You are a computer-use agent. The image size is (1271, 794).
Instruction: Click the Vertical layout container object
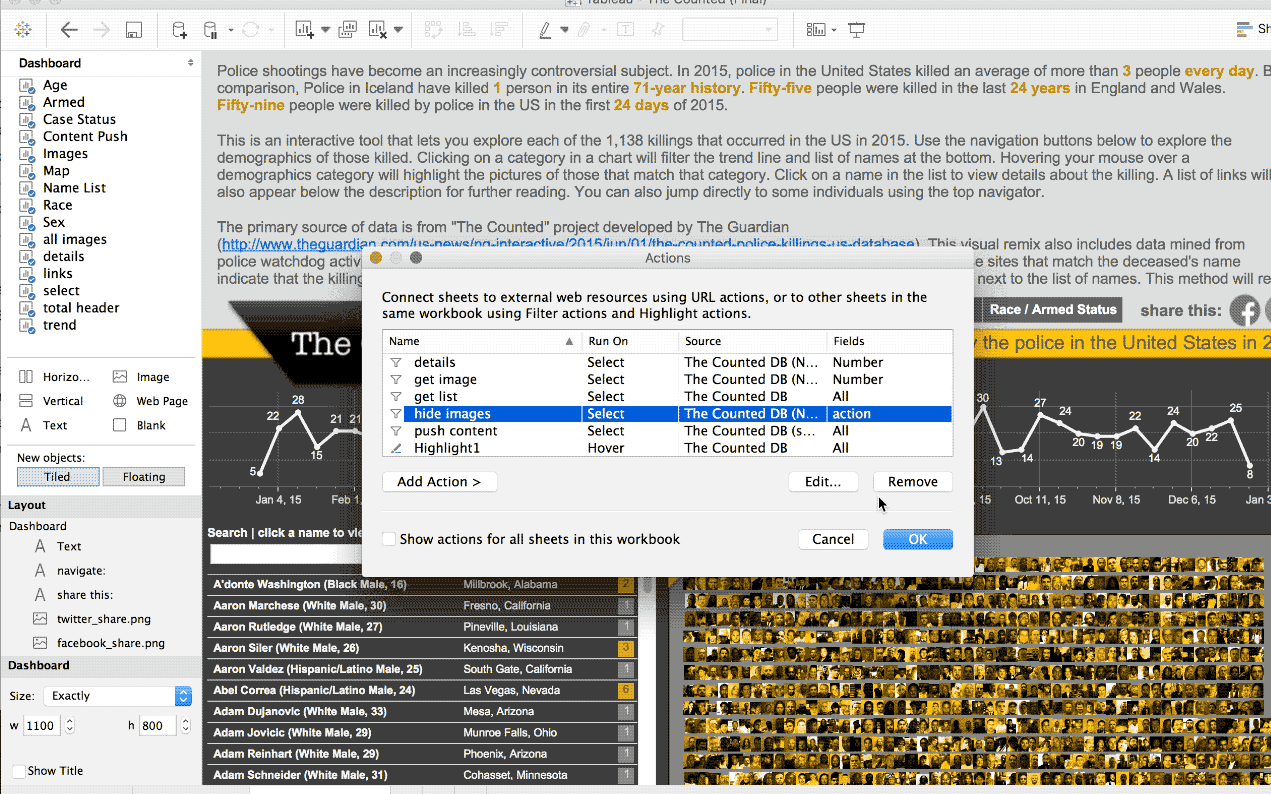[52, 401]
